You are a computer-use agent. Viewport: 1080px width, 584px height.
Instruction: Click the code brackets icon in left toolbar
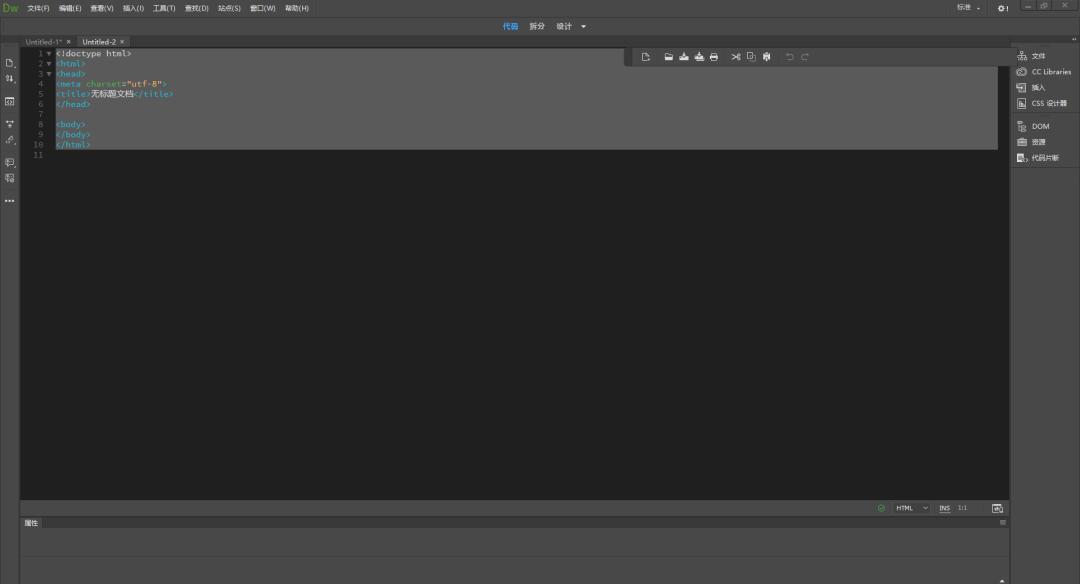point(10,101)
